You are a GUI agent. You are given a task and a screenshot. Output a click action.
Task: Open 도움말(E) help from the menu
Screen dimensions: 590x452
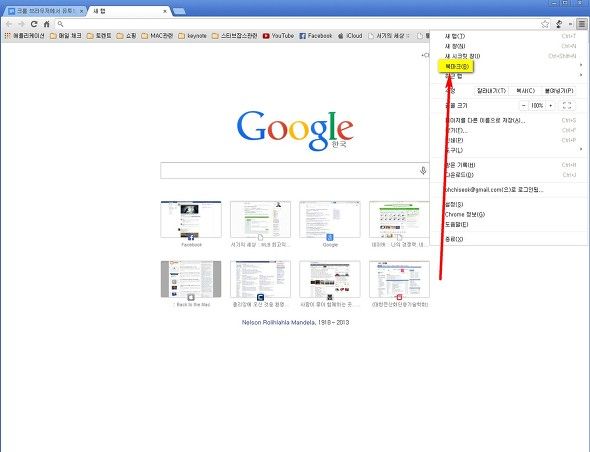[x=509, y=224]
